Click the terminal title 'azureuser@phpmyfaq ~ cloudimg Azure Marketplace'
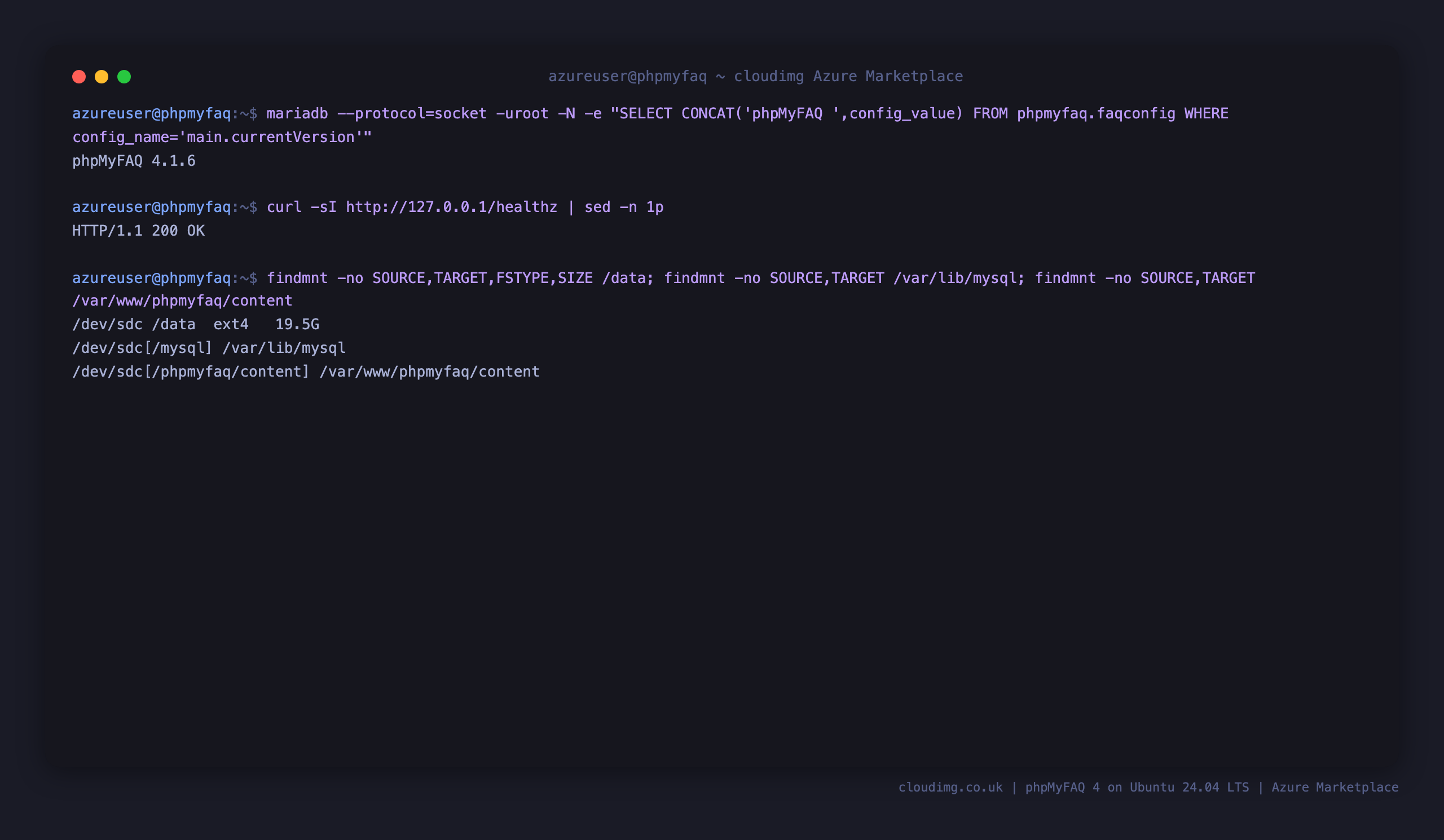1444x840 pixels. (755, 76)
